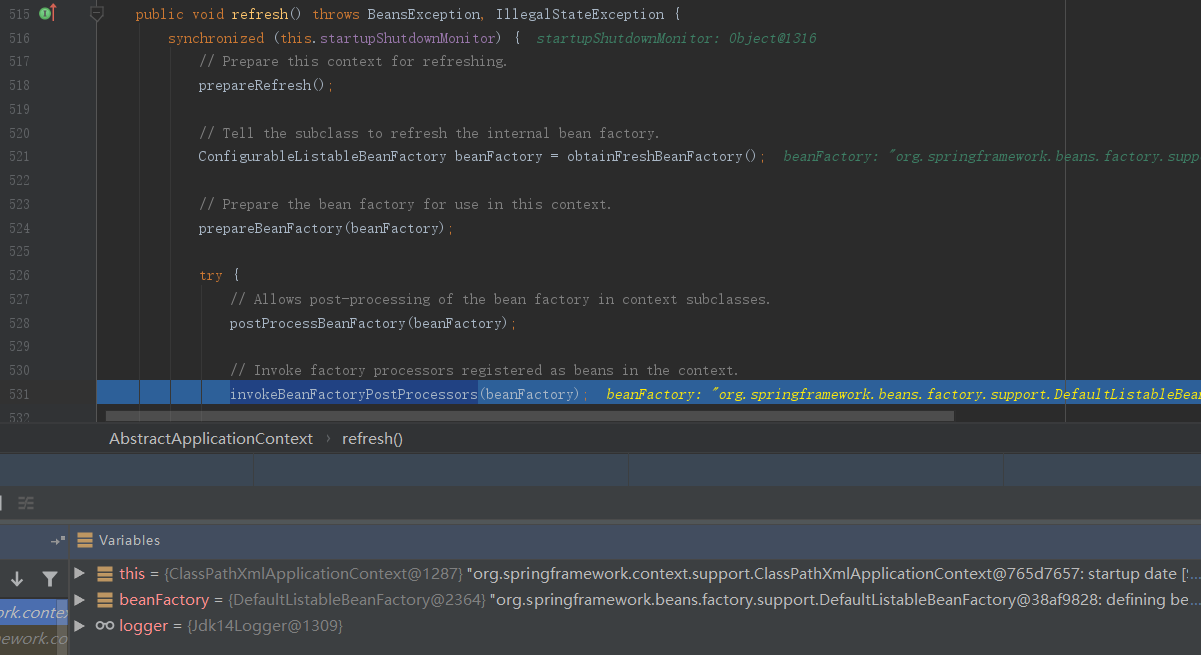Click the implemented-method gutter icon on line 515

[47, 14]
